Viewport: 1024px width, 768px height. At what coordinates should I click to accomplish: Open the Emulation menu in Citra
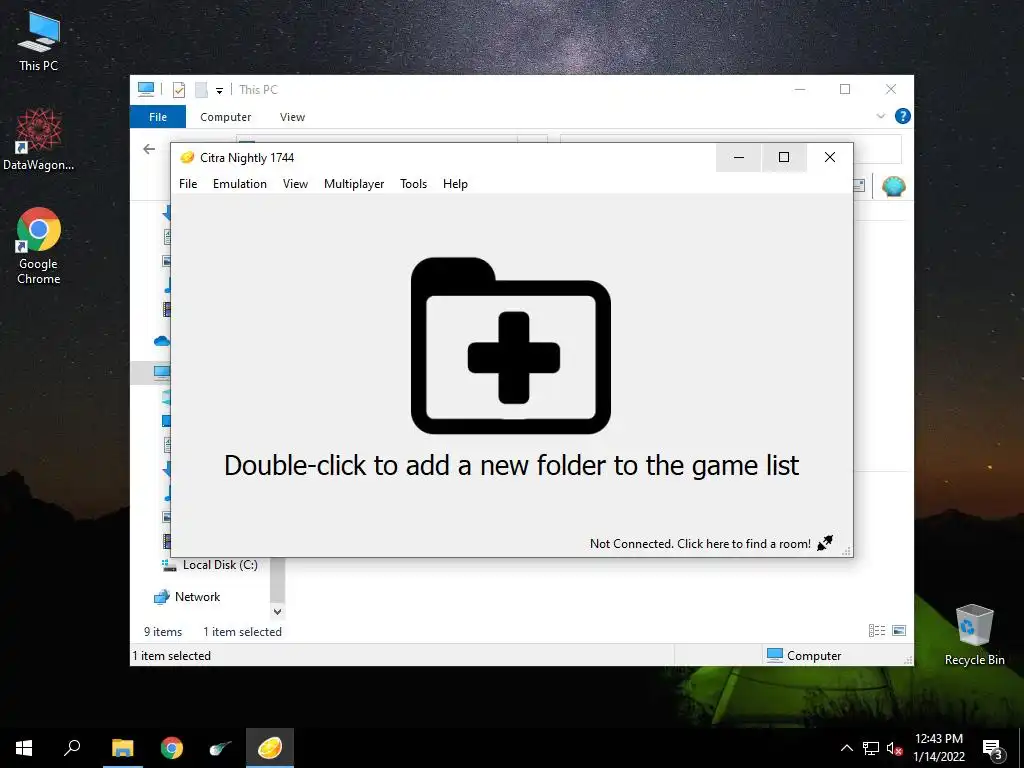(240, 184)
